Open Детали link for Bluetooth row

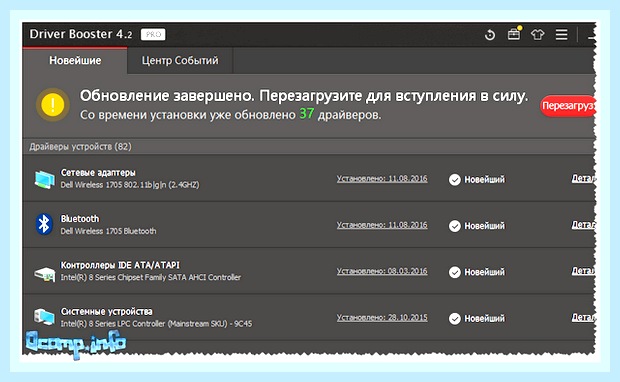583,225
